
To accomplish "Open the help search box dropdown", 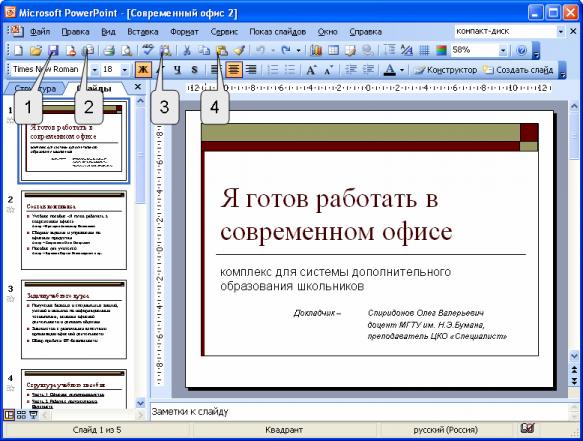I will click(x=561, y=32).
